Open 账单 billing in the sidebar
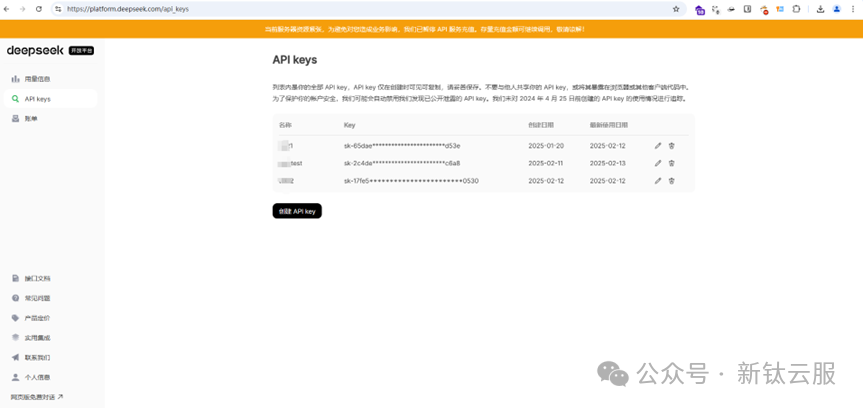Image resolution: width=863 pixels, height=408 pixels. tap(50, 118)
